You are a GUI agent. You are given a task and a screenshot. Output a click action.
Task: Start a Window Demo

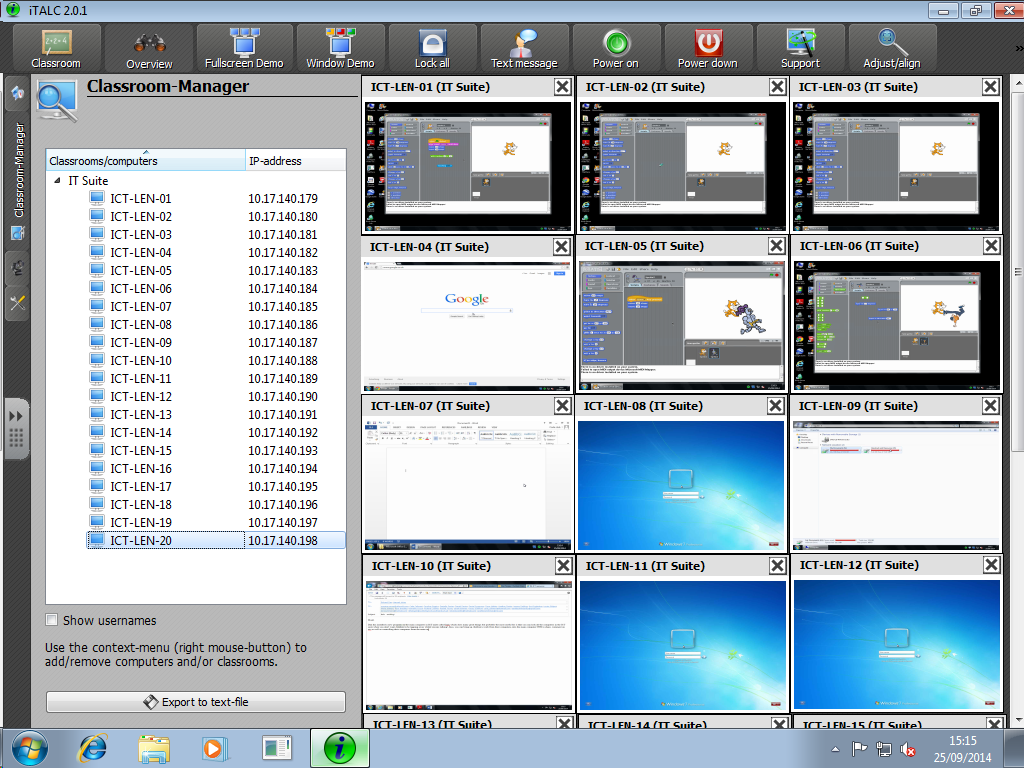[x=340, y=48]
